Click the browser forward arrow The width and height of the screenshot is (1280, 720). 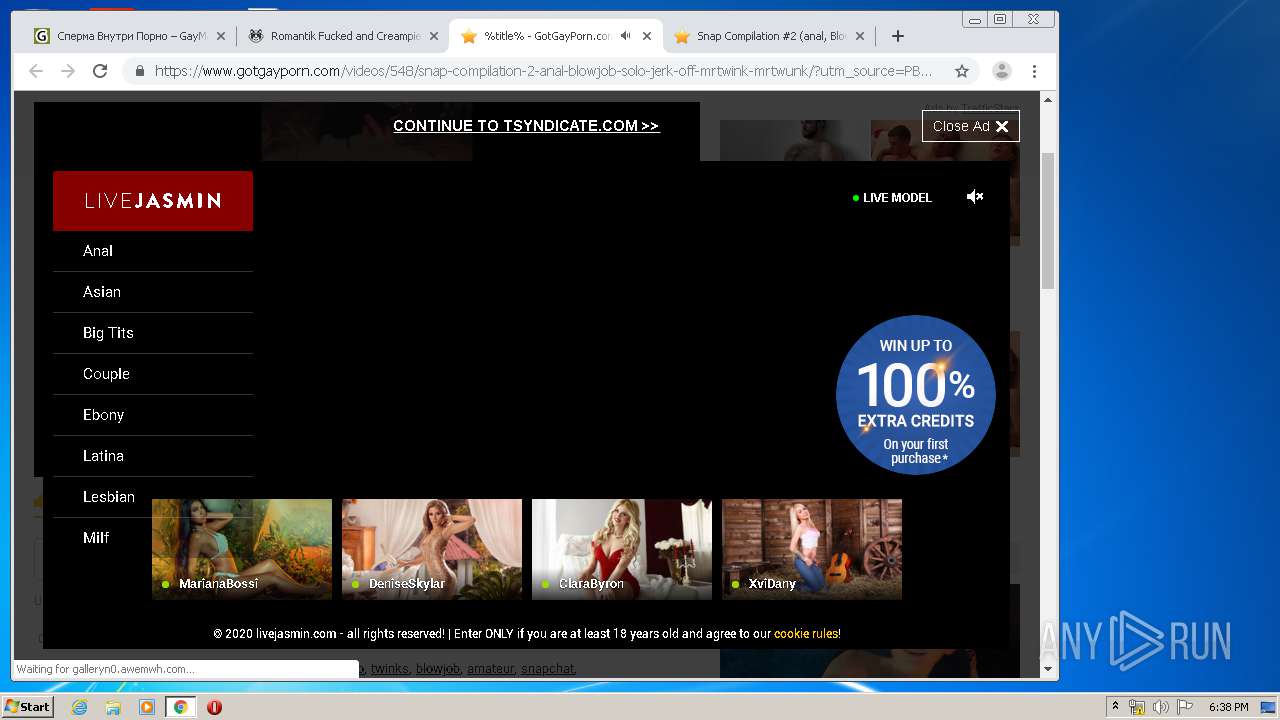pos(68,71)
